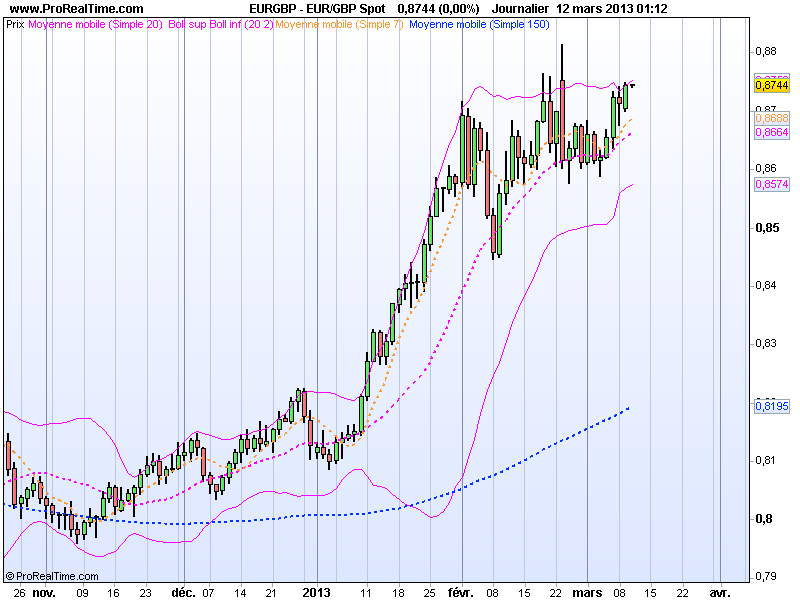800x600 pixels.
Task: Click the yellow 0,8744 last-price tag
Action: pos(770,87)
